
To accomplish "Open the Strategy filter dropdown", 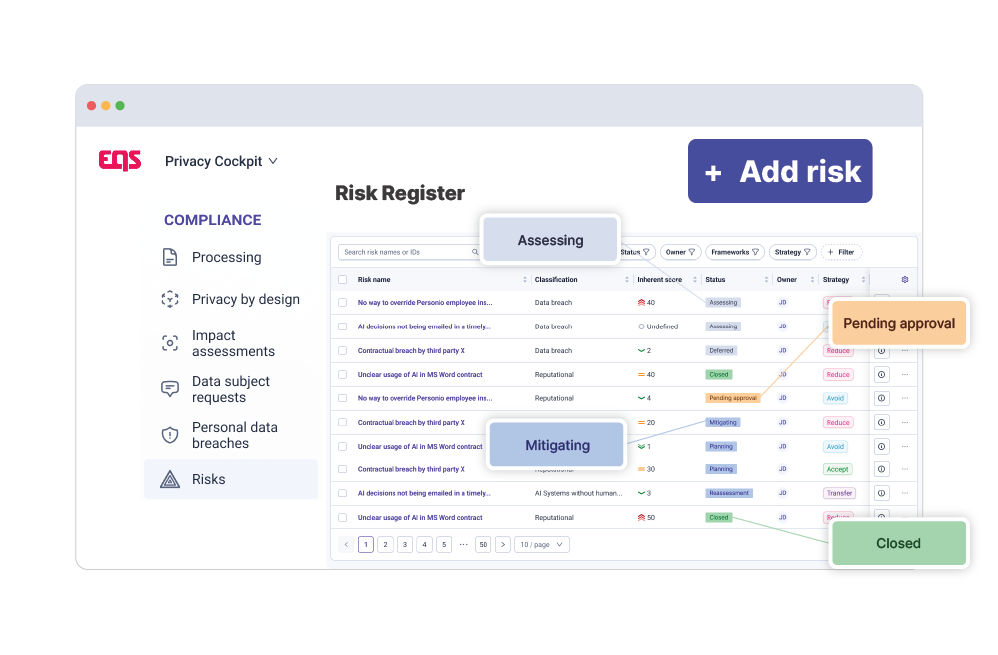I will (794, 253).
